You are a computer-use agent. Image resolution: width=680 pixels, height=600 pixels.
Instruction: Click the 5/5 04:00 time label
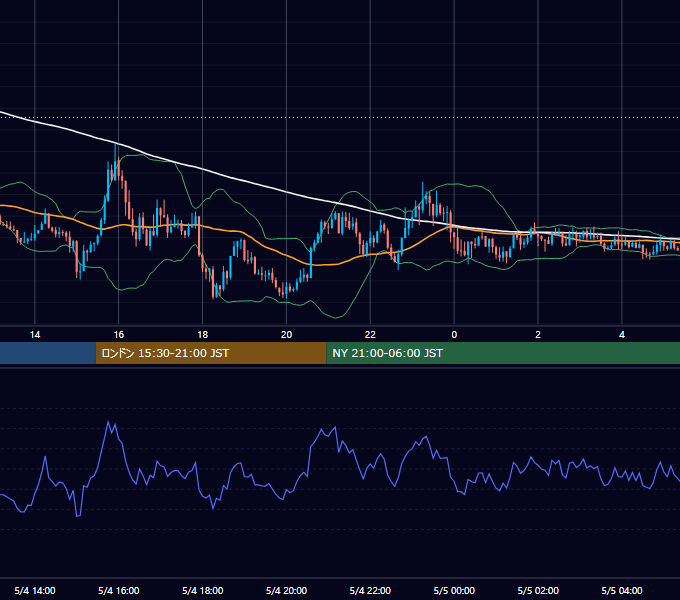click(622, 590)
